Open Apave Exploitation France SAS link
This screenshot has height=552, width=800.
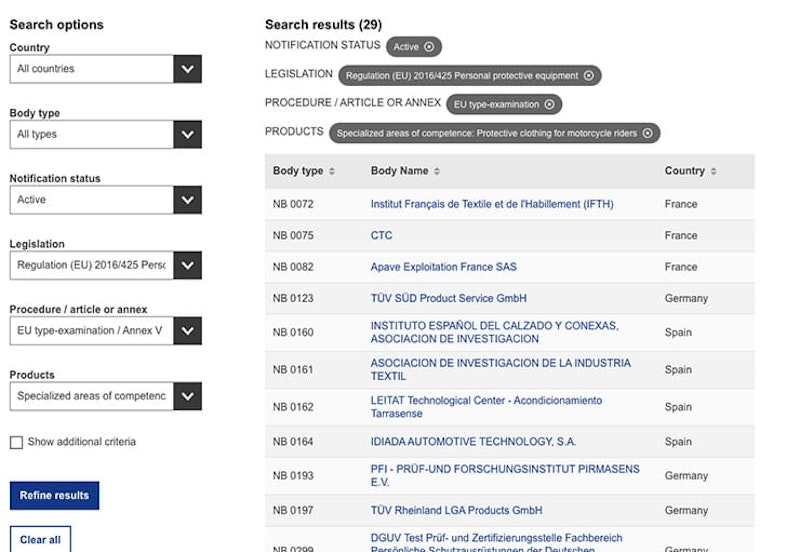point(443,267)
